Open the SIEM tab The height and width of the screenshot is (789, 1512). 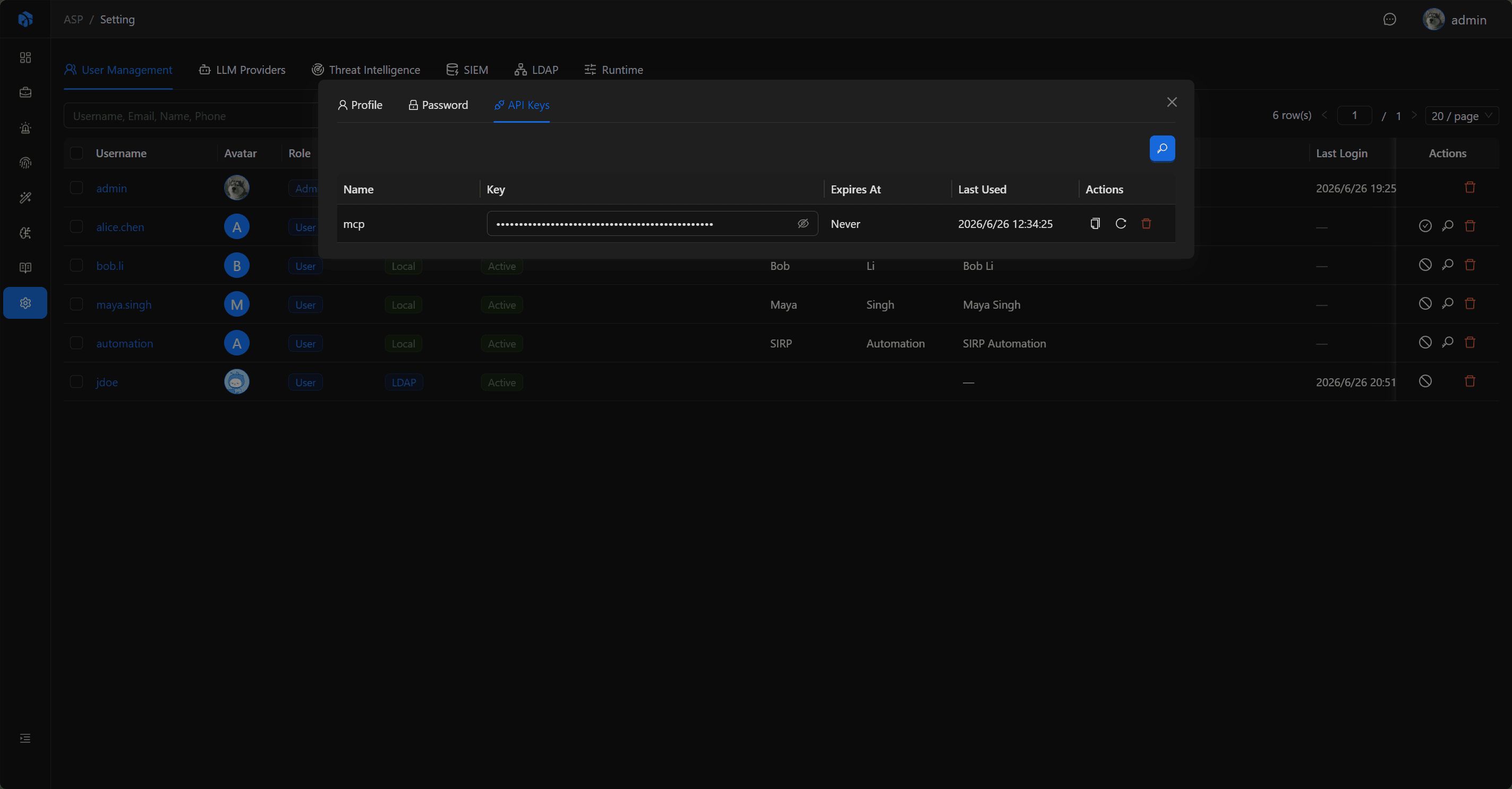[x=467, y=70]
